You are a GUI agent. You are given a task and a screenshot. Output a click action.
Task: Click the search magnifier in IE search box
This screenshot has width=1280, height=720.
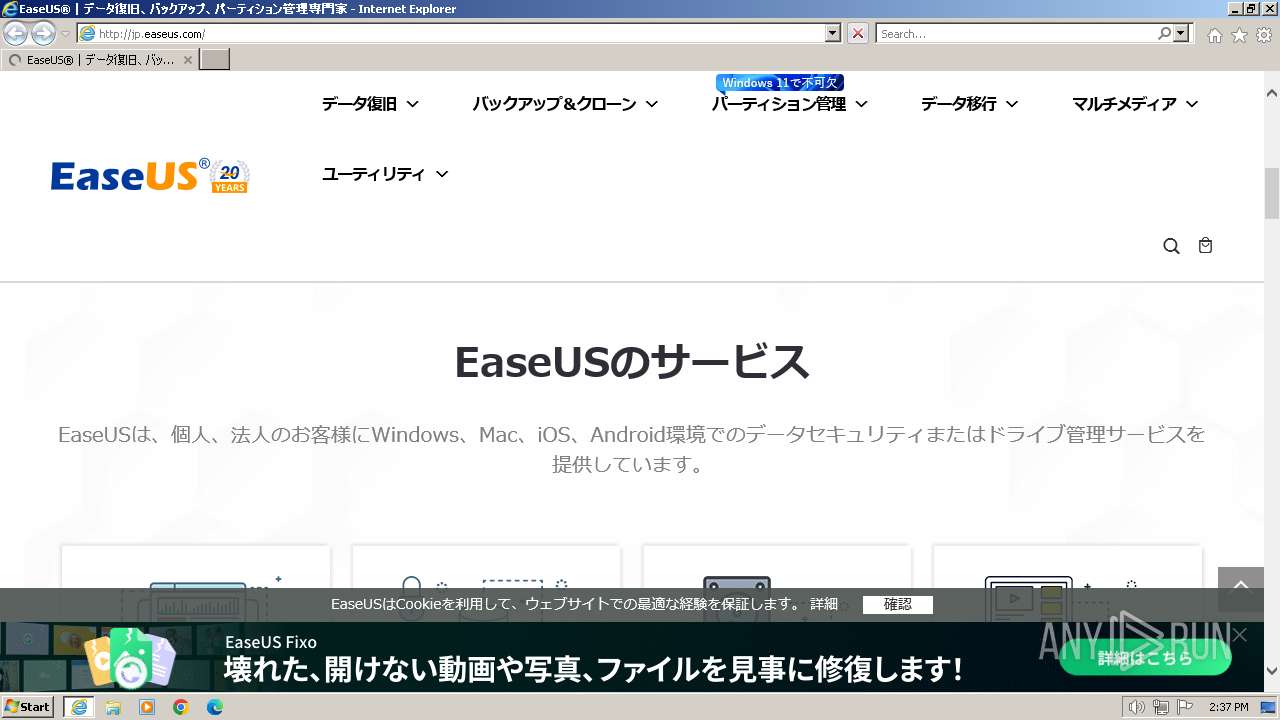pos(1164,33)
